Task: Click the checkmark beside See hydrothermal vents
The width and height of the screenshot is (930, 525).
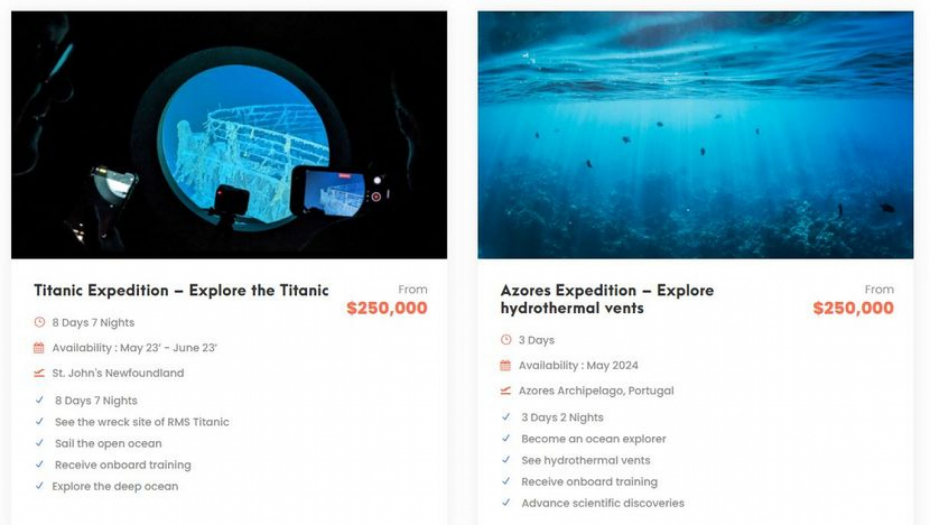Action: click(x=506, y=460)
